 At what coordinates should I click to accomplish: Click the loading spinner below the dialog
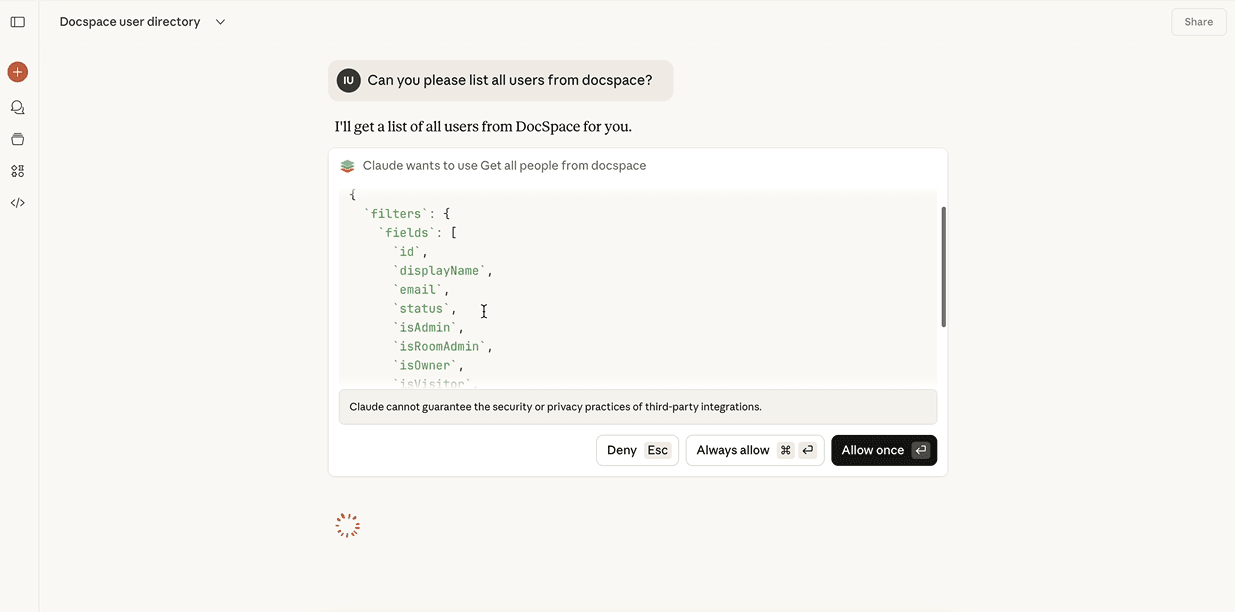pyautogui.click(x=347, y=524)
